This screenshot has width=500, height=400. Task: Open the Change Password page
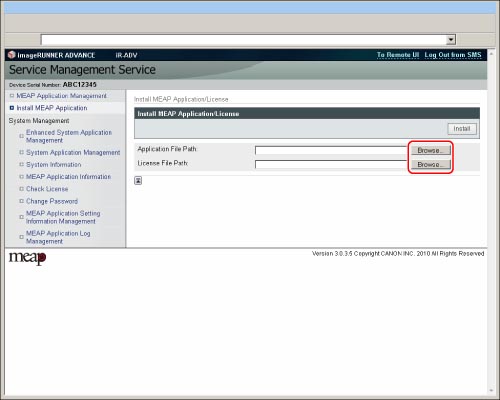52,201
